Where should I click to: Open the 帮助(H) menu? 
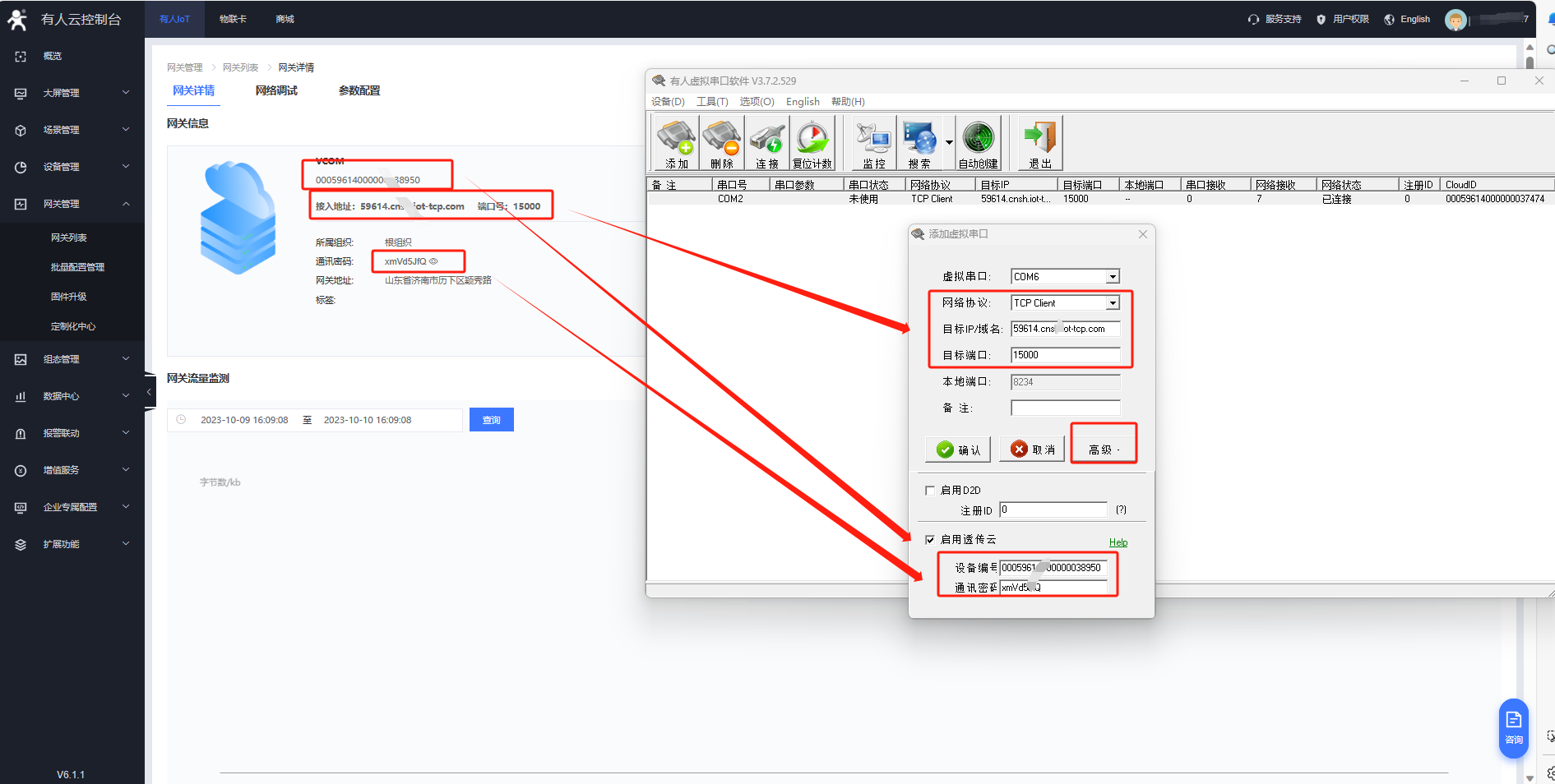(848, 102)
